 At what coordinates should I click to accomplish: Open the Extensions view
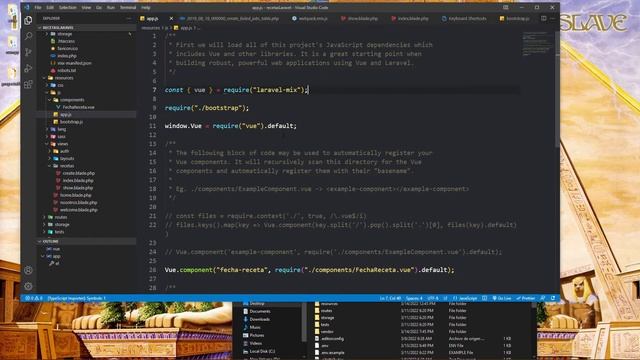pos(28,84)
